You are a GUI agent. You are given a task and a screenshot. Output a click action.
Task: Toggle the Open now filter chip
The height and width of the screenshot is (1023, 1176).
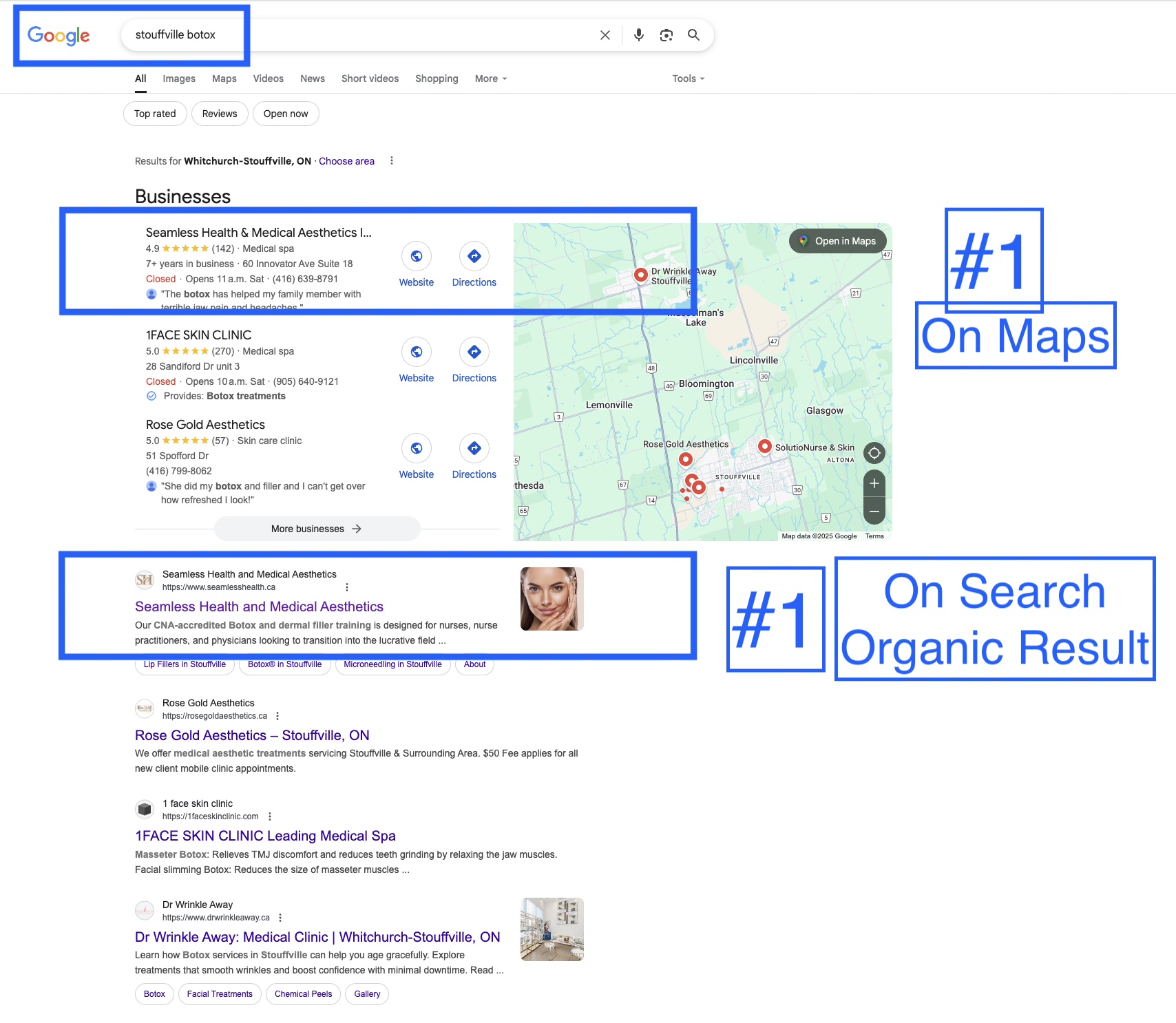pos(286,114)
